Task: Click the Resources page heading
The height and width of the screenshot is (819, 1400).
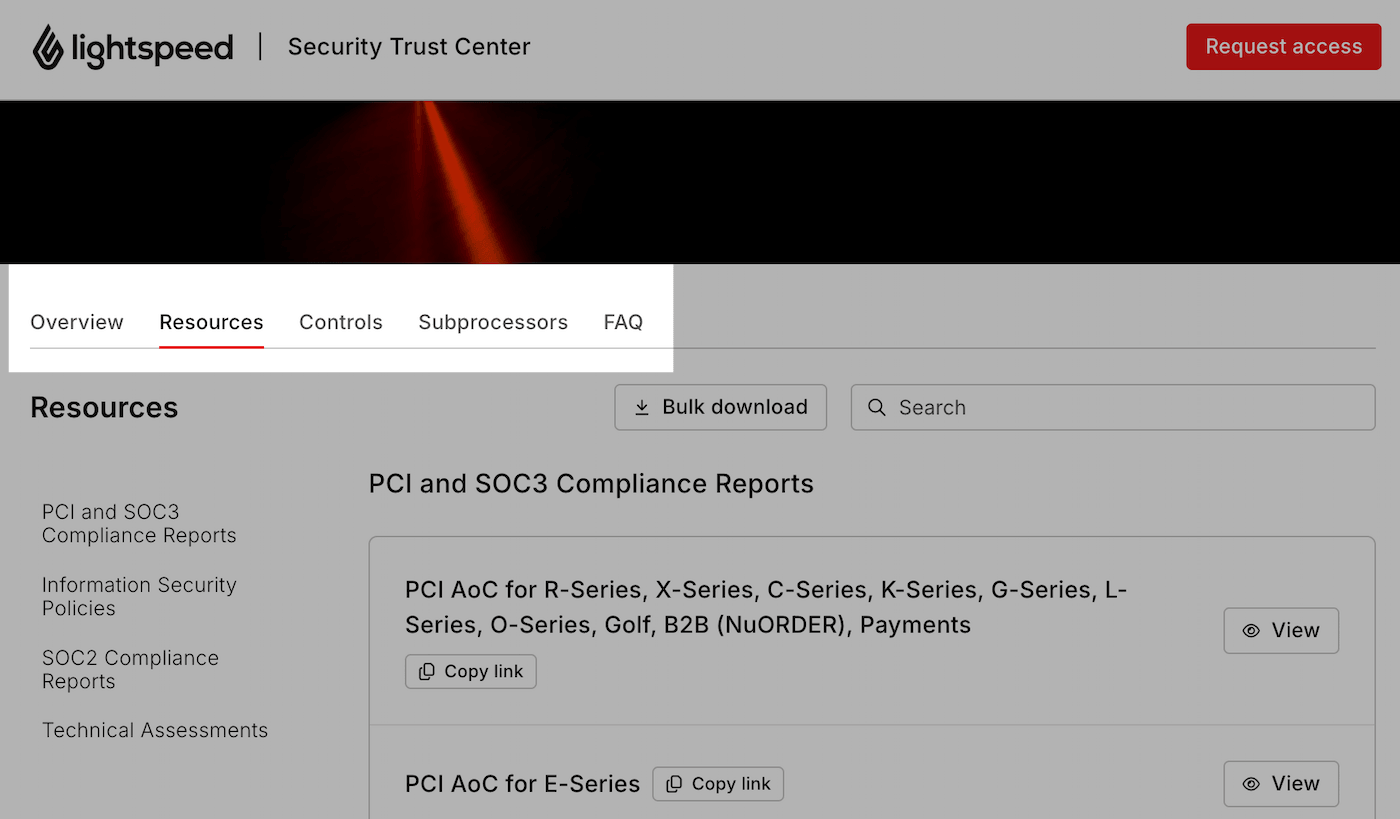Action: click(104, 408)
